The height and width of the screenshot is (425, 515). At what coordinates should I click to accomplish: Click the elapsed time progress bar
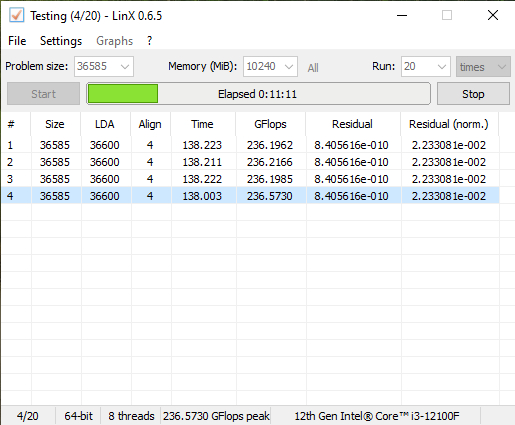[x=258, y=94]
